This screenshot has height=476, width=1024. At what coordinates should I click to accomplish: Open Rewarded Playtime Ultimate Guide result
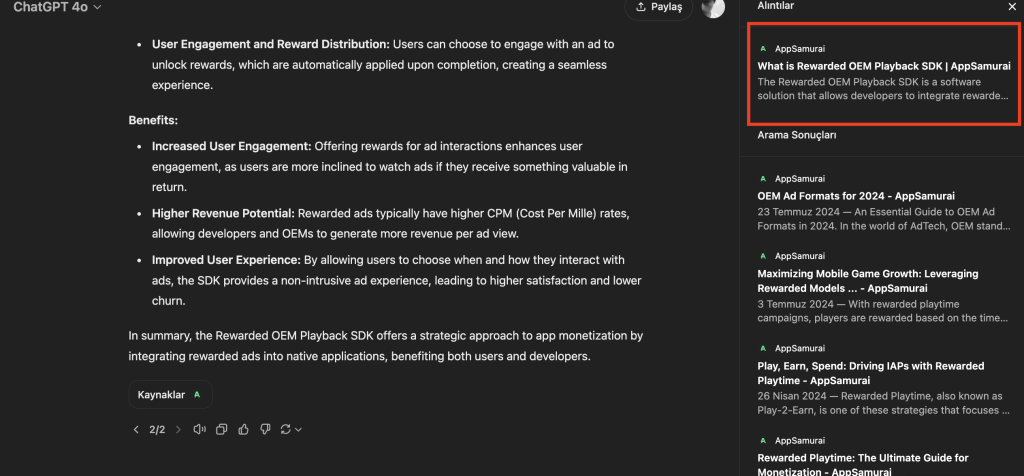point(863,458)
